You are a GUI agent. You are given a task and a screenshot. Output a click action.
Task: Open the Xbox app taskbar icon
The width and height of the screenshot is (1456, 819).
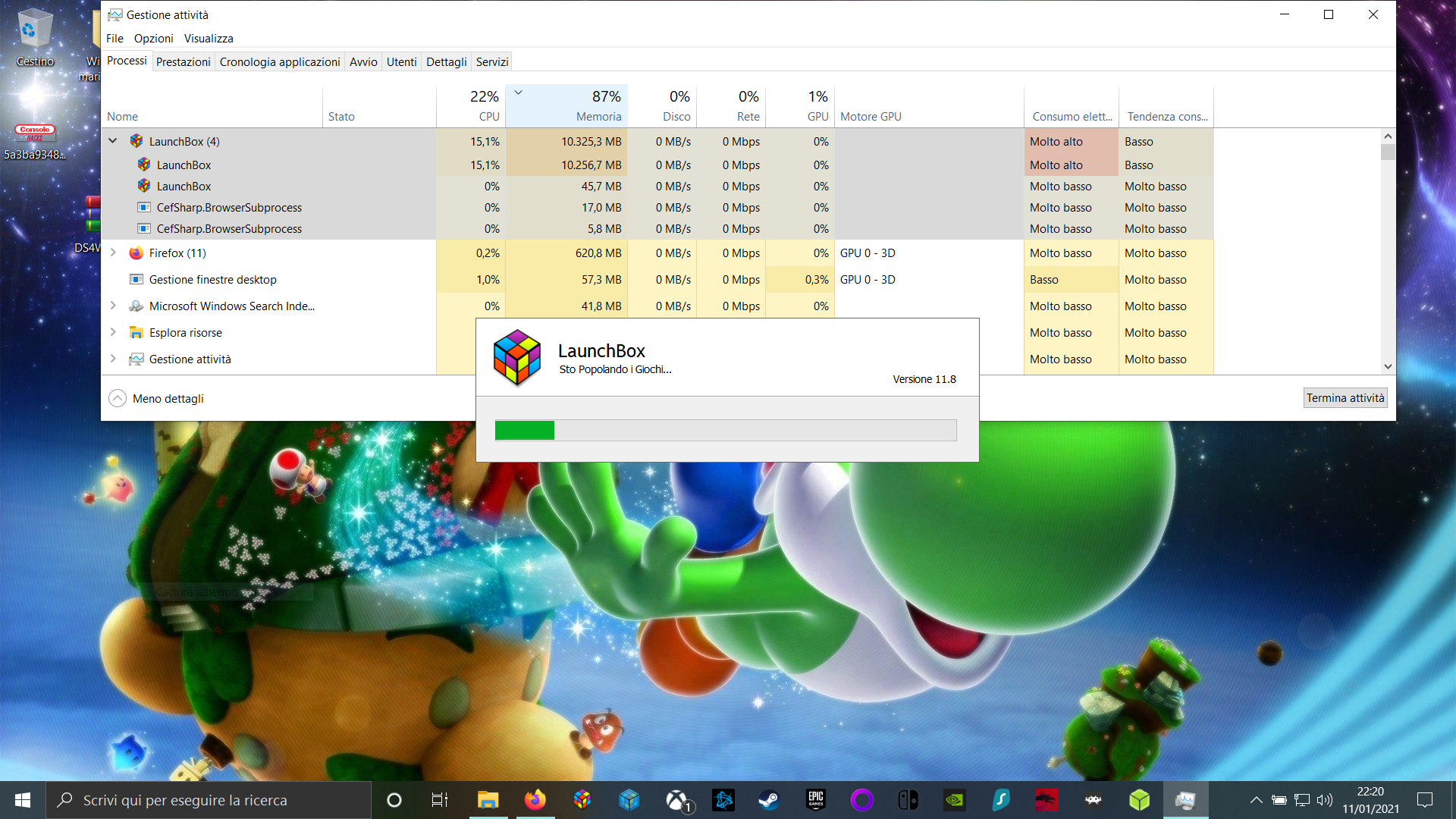tap(676, 800)
